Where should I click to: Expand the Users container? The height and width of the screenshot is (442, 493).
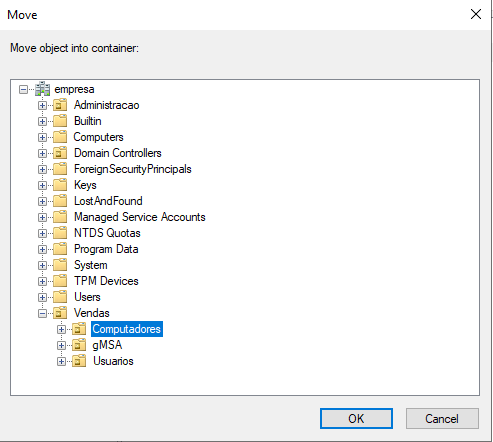42,297
